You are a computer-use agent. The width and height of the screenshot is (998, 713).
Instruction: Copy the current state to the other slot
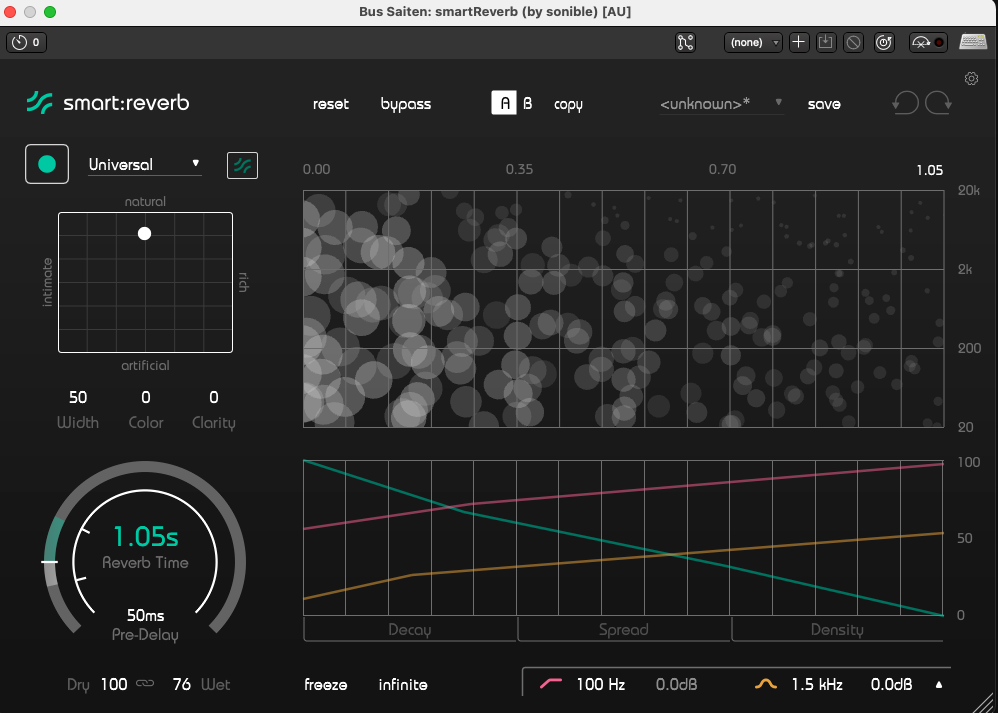coord(568,104)
